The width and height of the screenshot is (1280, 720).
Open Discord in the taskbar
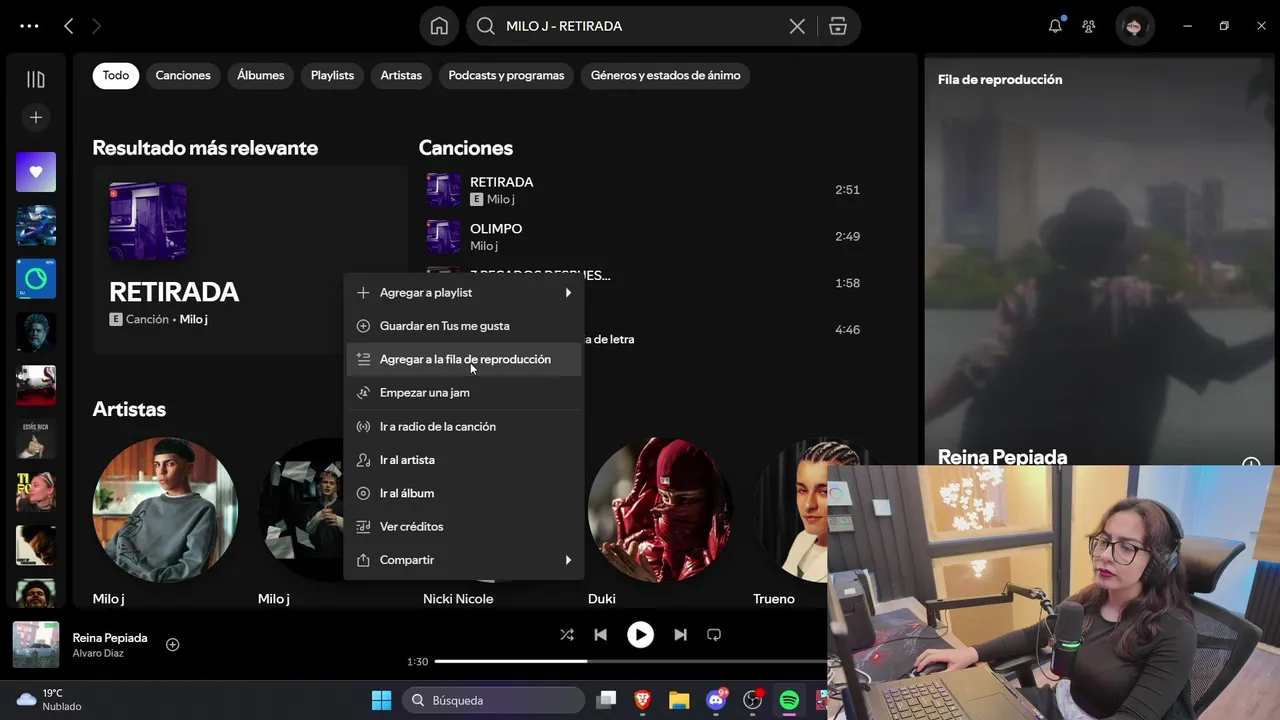[x=716, y=700]
